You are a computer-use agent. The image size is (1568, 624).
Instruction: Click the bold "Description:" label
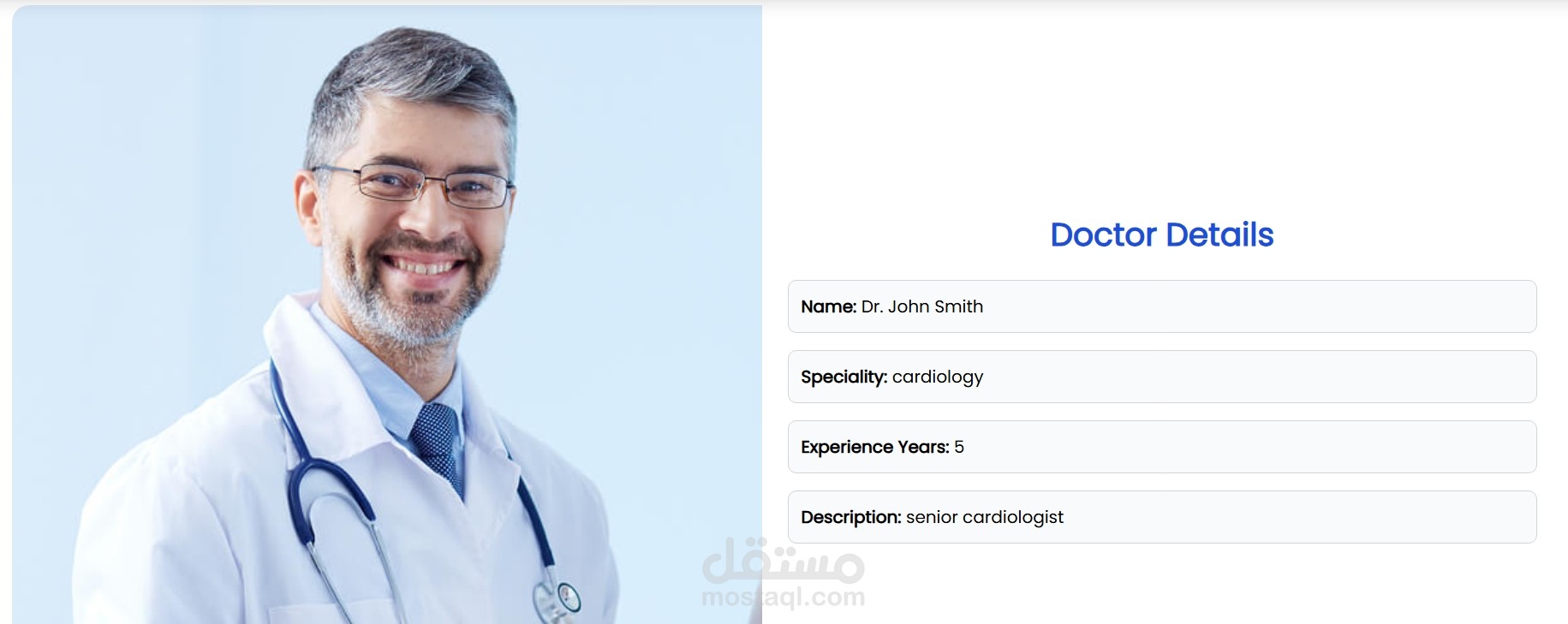851,517
